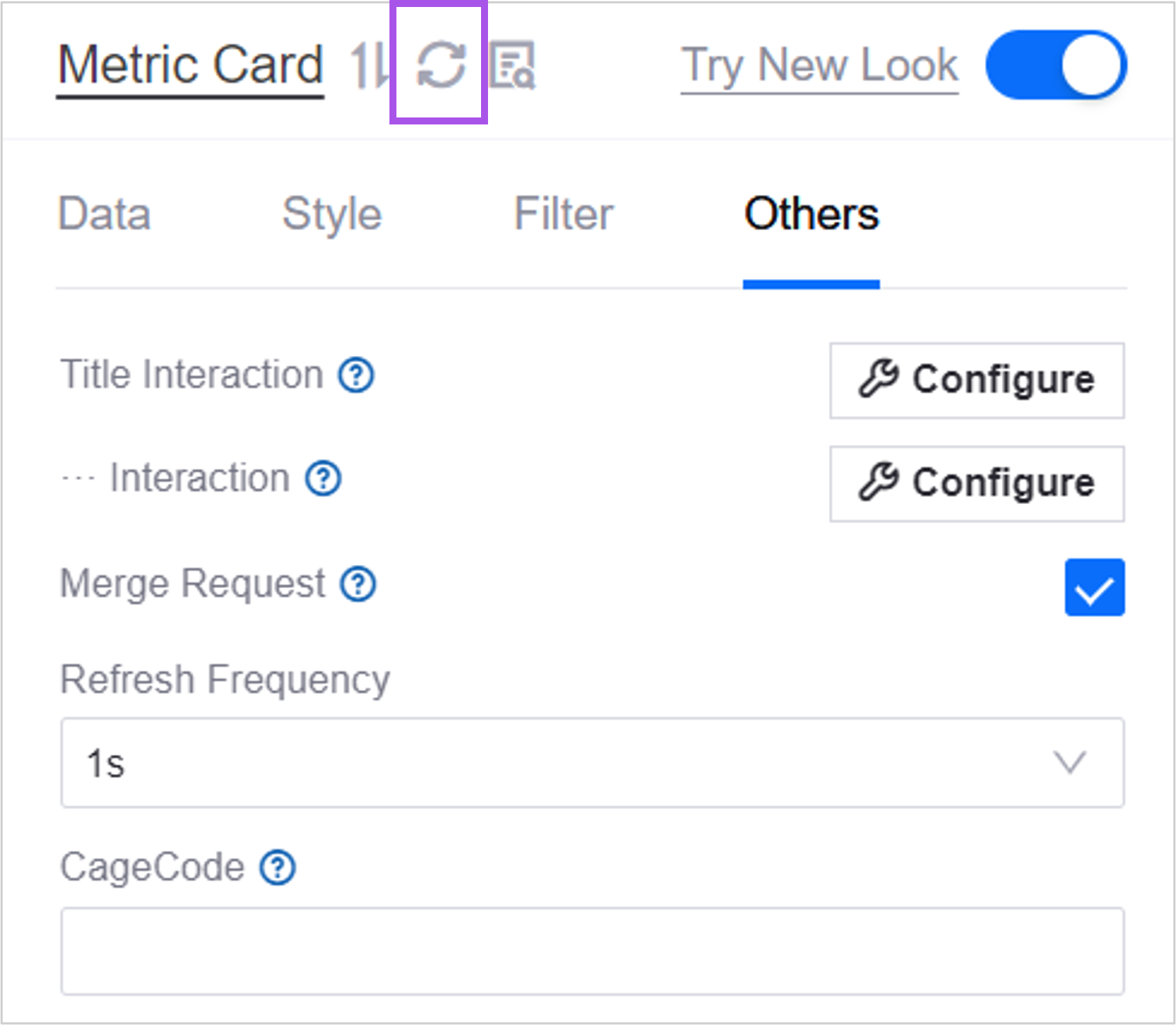Uncheck the Merge Request checkbox

point(1094,587)
